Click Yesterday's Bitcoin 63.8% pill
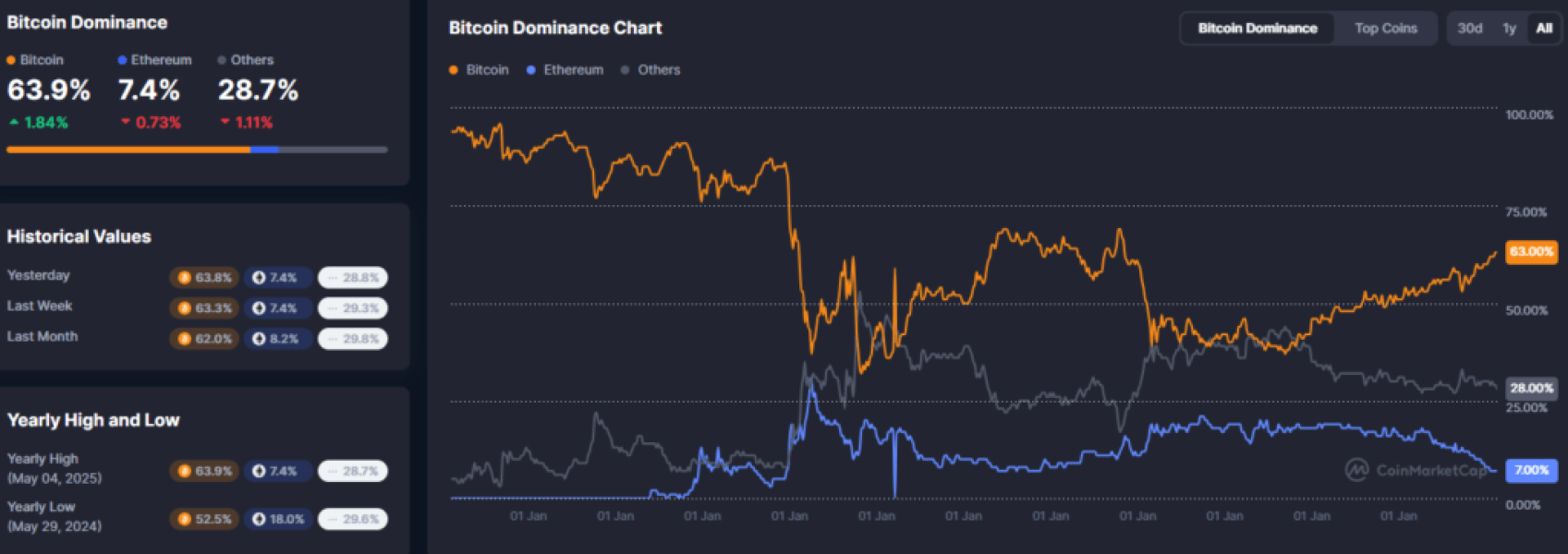This screenshot has width=1568, height=554. (x=204, y=278)
